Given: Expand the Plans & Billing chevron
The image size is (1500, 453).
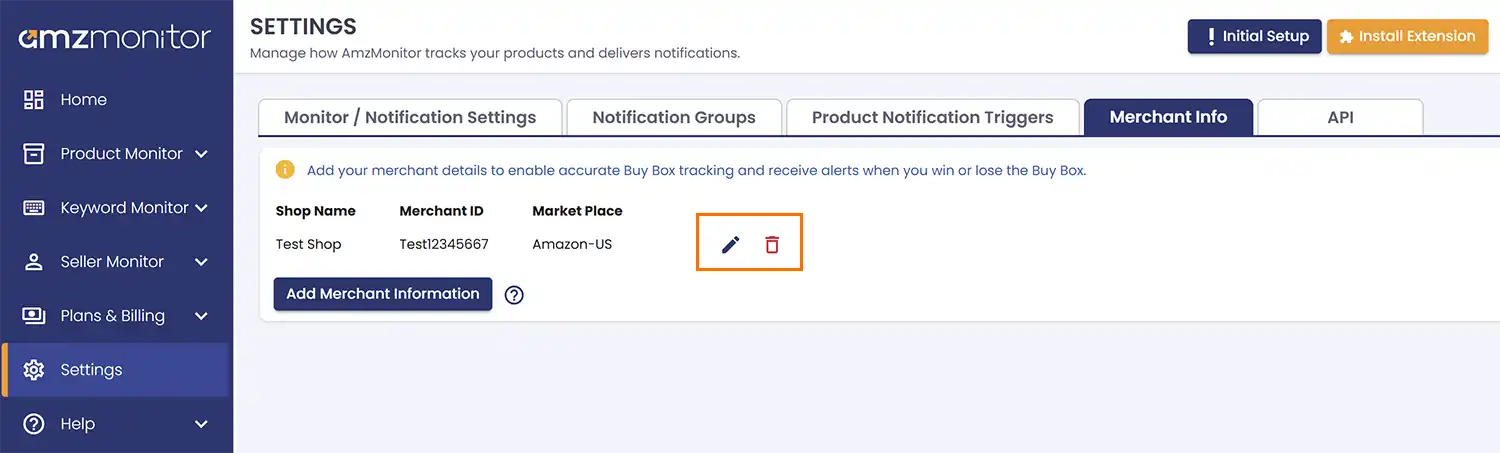Looking at the screenshot, I should (x=201, y=316).
